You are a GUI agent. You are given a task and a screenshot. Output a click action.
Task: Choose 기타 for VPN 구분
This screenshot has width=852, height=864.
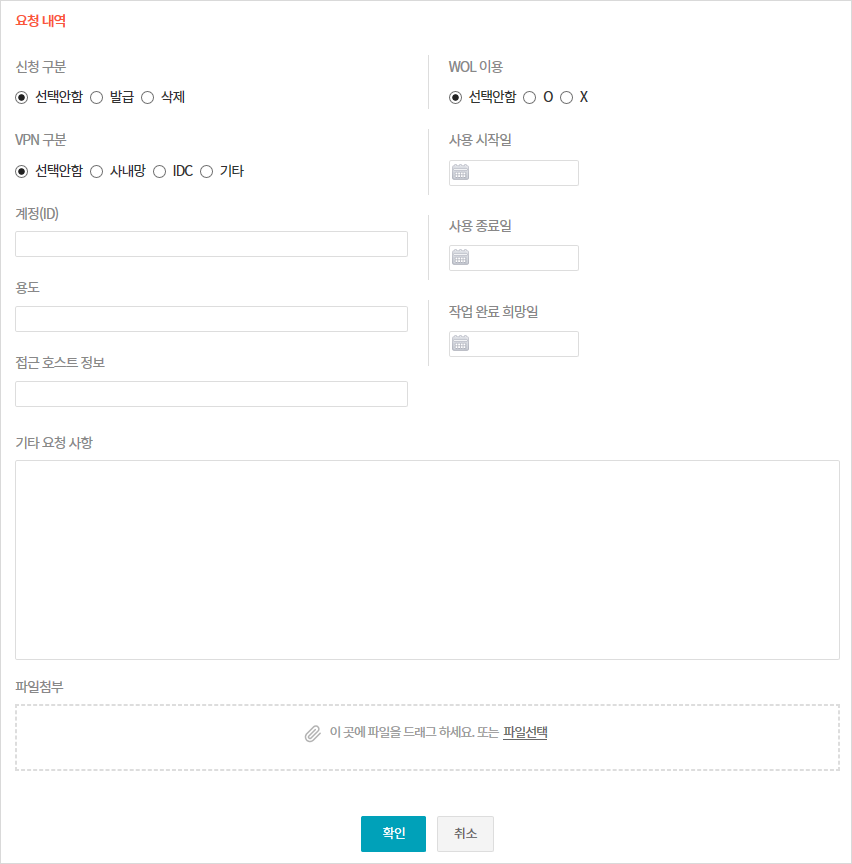point(207,171)
